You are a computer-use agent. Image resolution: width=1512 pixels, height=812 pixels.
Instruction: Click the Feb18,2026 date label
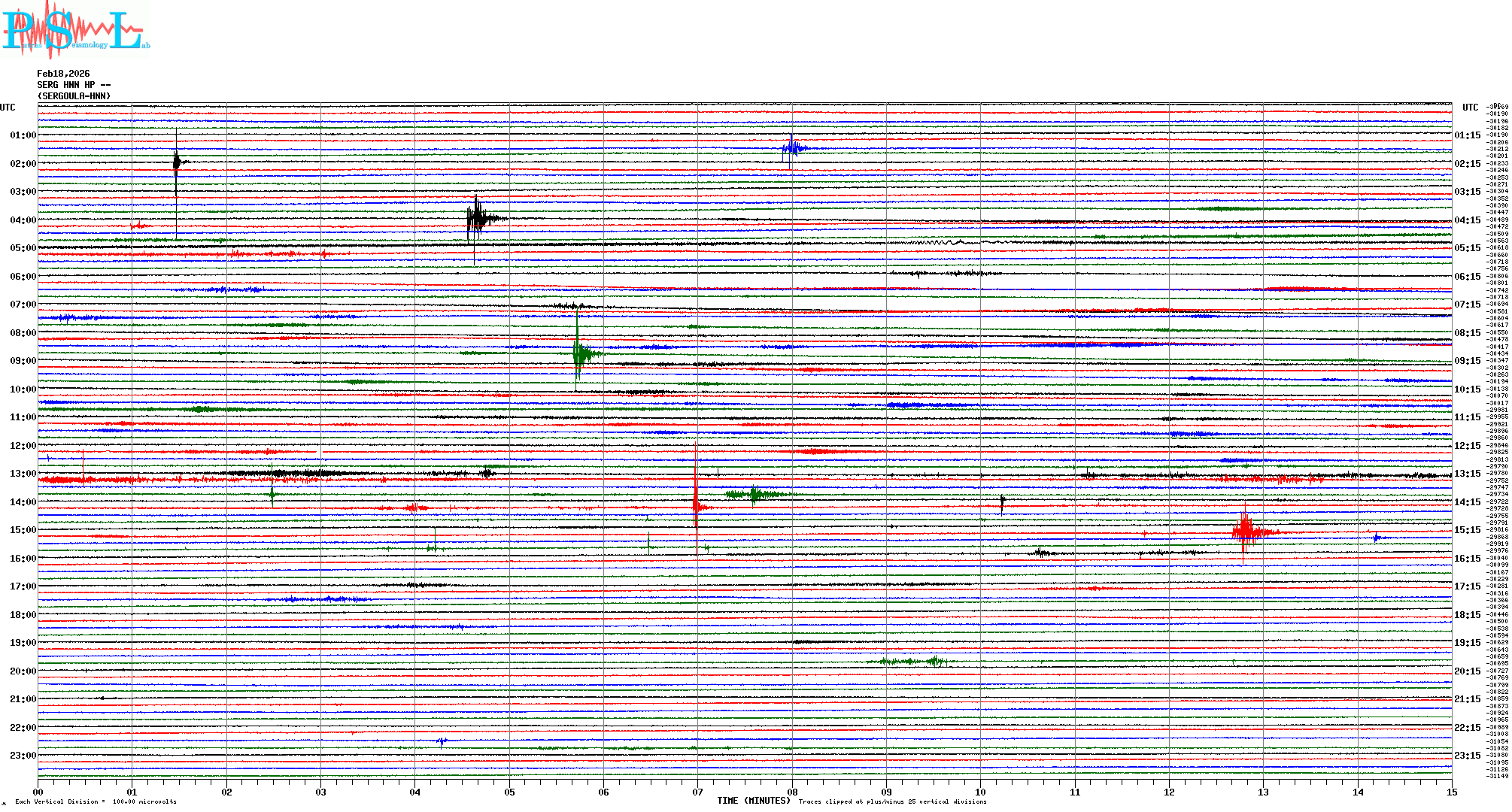(x=63, y=74)
